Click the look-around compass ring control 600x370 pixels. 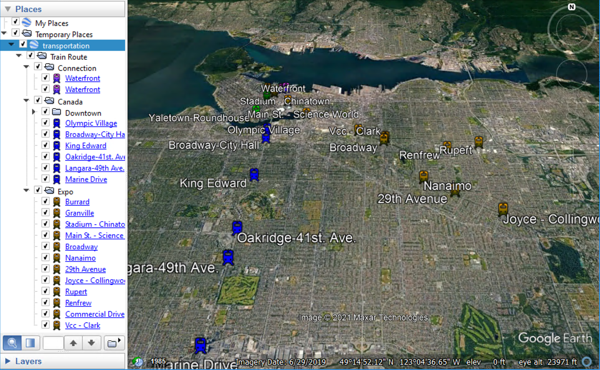tap(571, 30)
